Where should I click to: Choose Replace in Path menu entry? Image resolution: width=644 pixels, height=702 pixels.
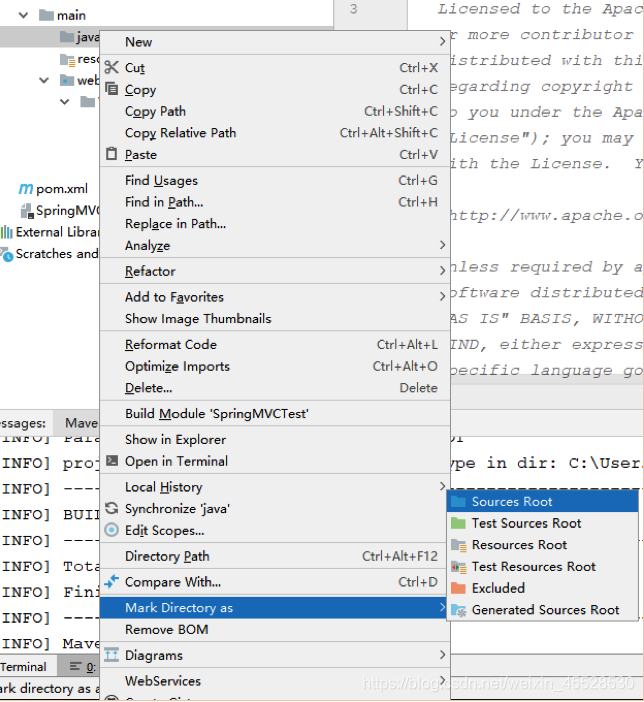275,223
